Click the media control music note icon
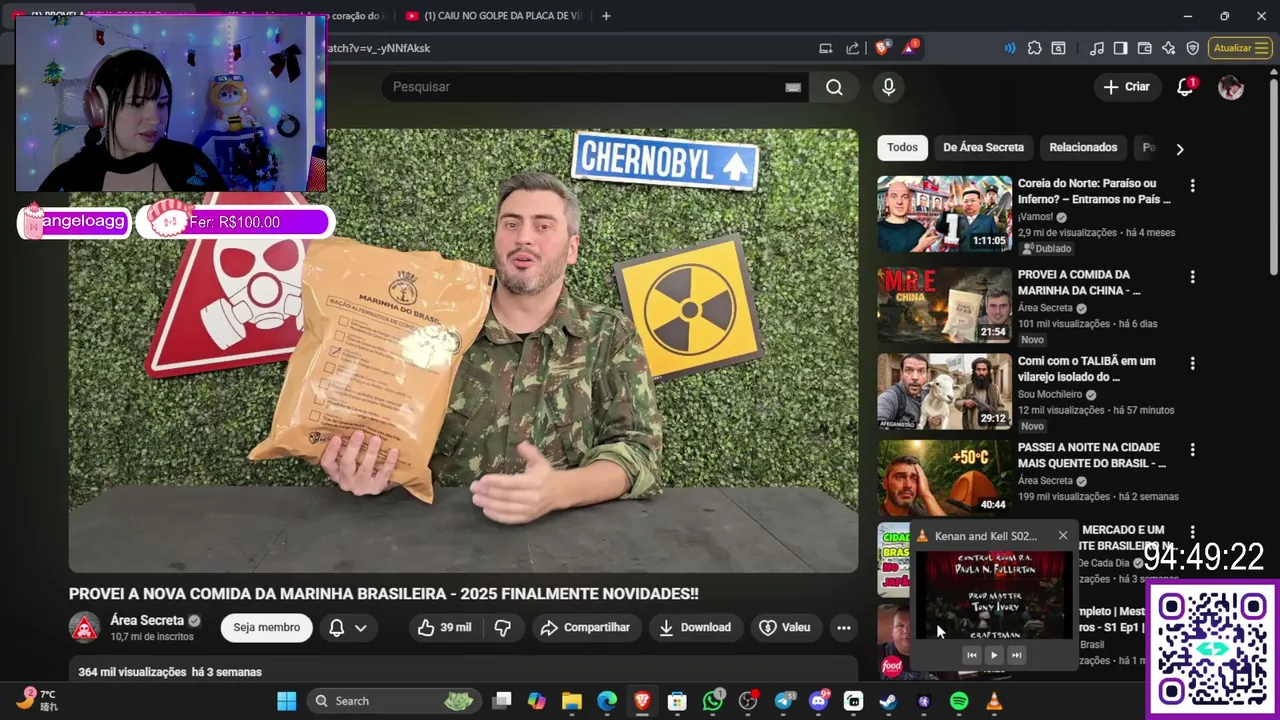This screenshot has width=1280, height=720. 1097,48
